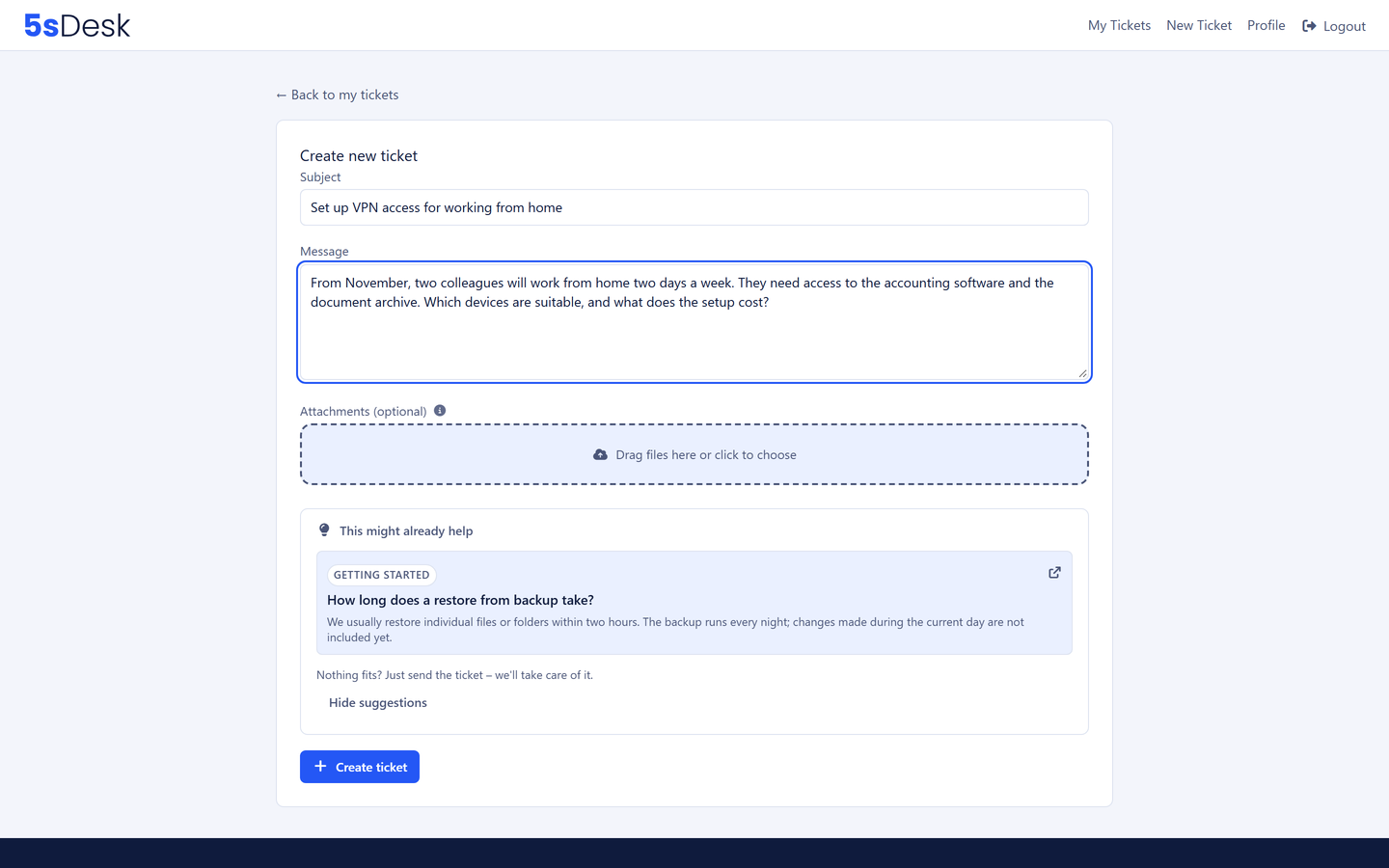Click the 'Message' field label
Screen dimensions: 1389x868
pyautogui.click(x=324, y=252)
